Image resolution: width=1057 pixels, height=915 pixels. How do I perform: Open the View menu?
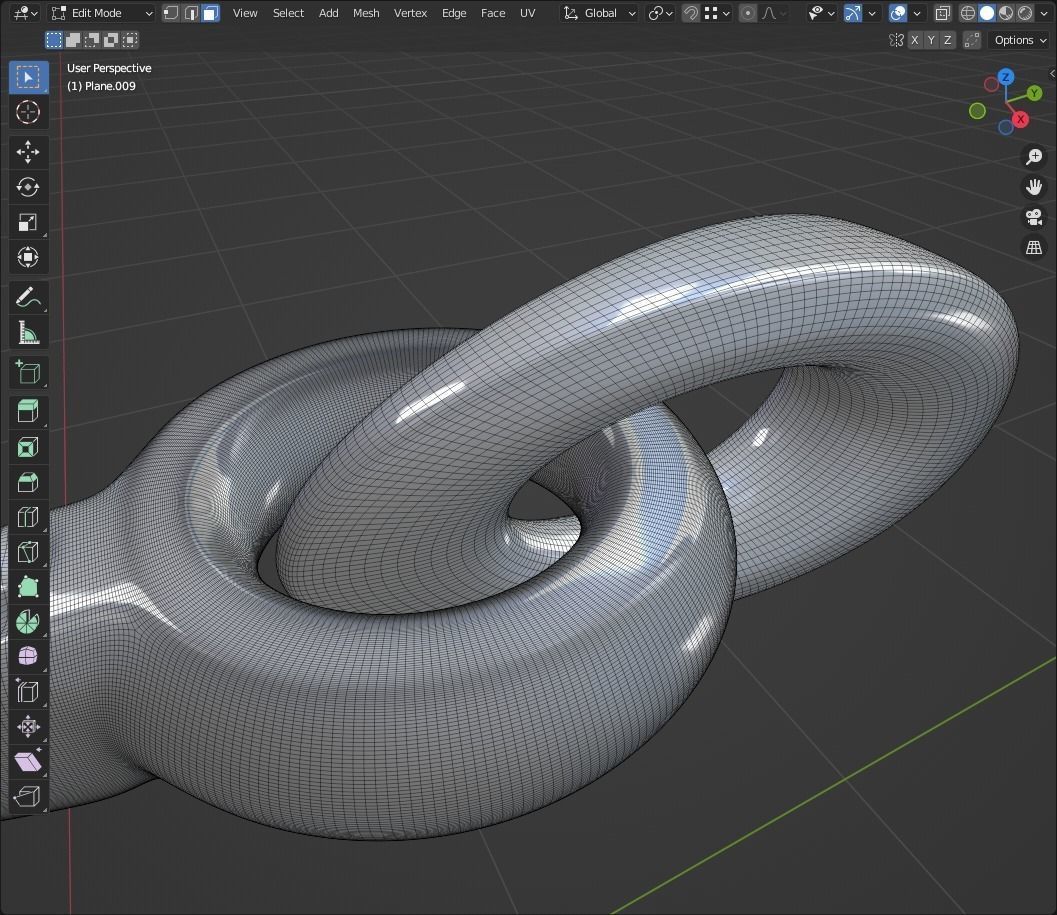pos(245,13)
